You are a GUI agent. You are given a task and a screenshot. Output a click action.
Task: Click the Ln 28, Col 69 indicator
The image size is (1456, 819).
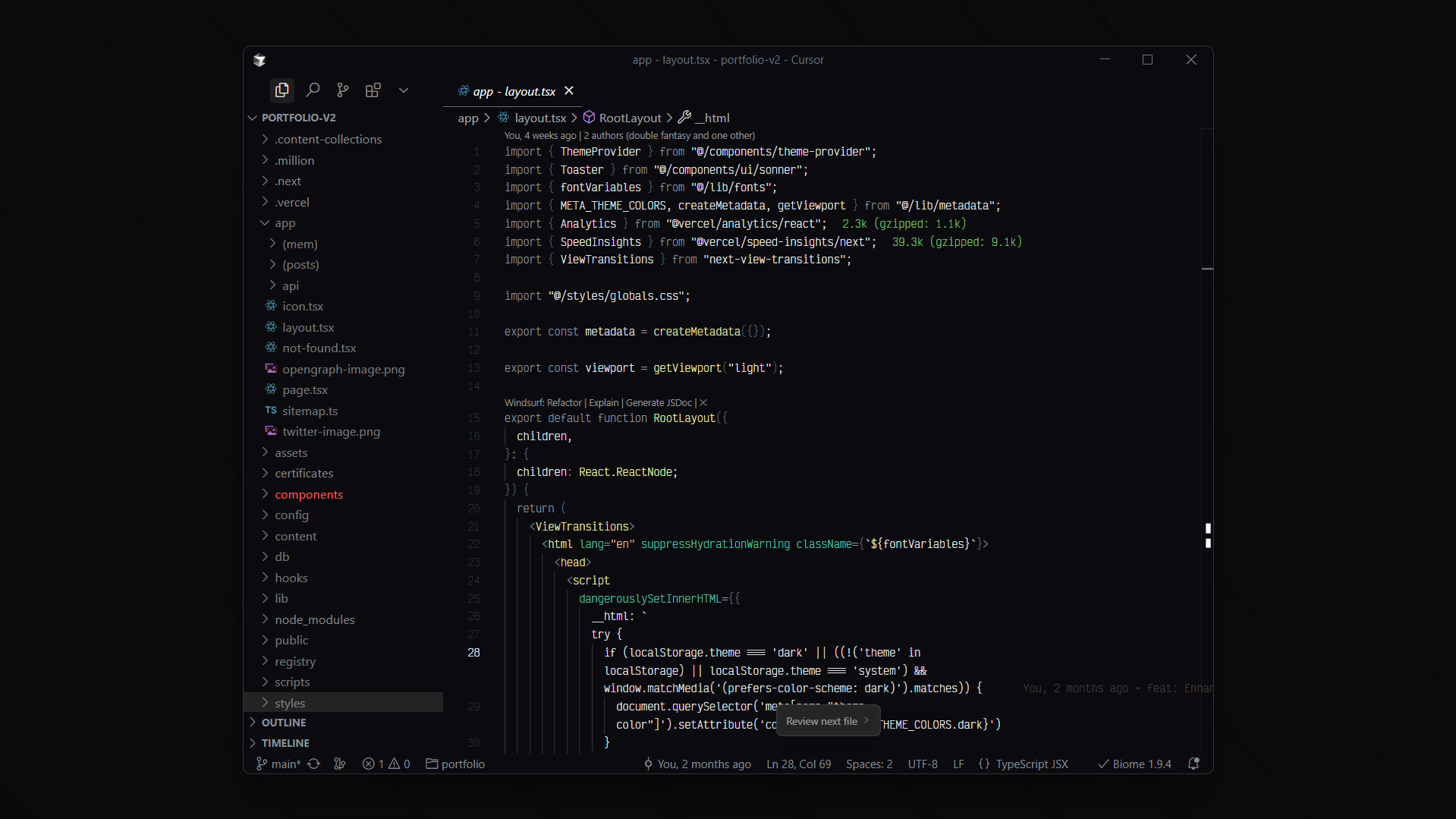pos(798,764)
